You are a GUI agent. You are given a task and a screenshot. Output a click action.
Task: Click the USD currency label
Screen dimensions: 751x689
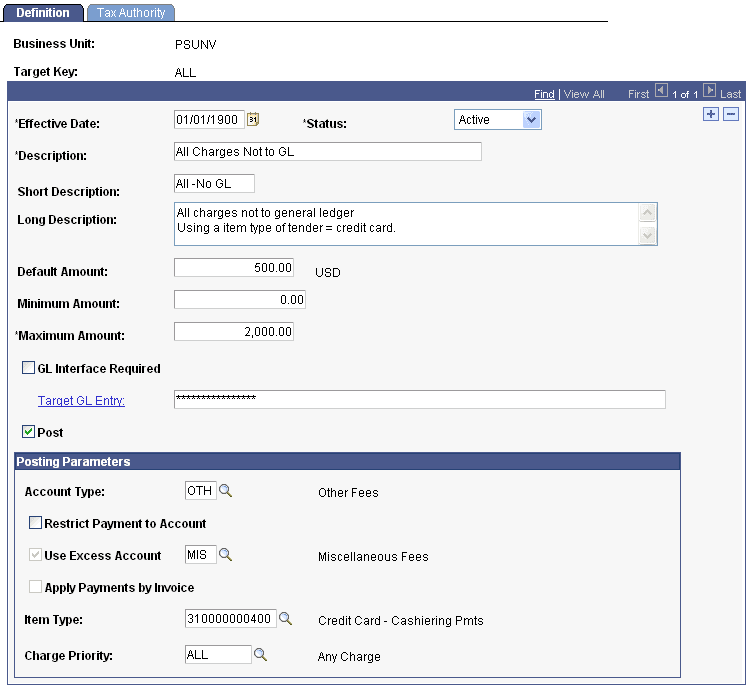click(x=328, y=272)
